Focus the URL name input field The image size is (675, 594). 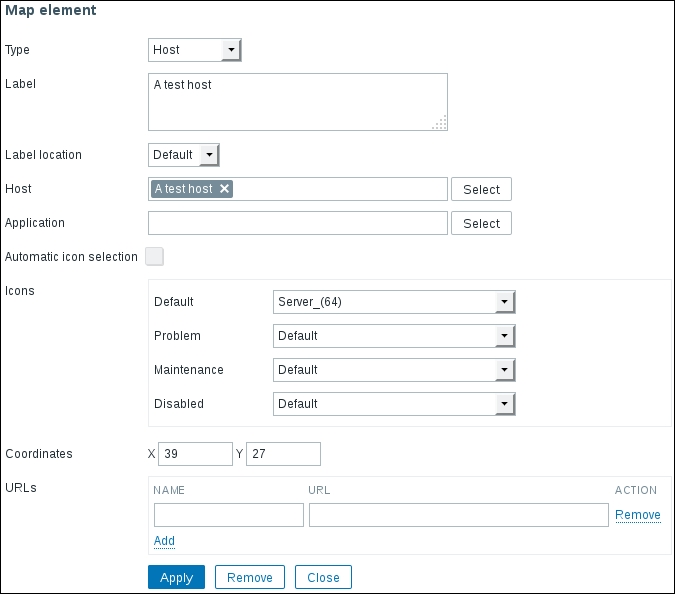pos(228,515)
